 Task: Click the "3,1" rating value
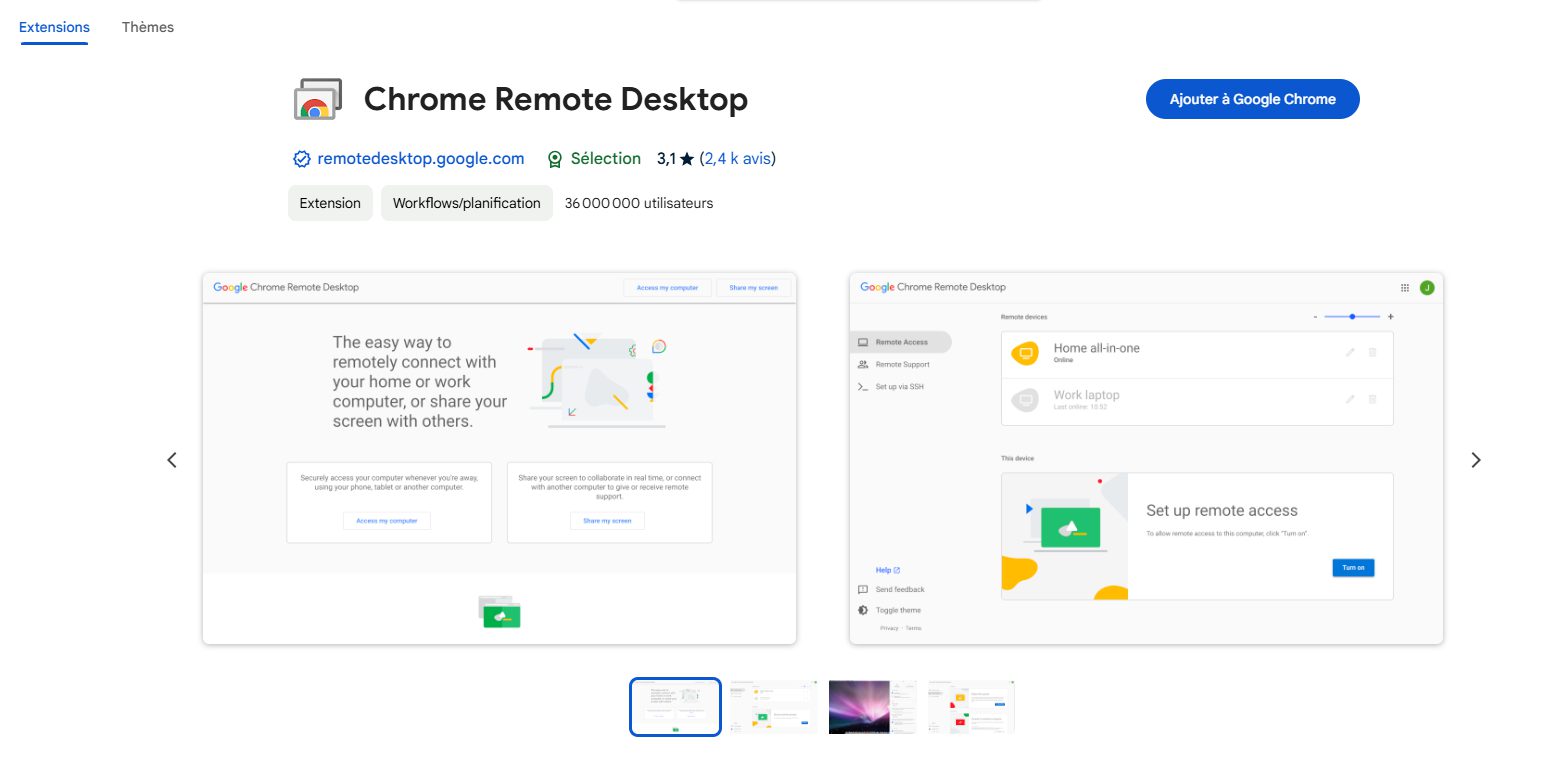coord(666,159)
